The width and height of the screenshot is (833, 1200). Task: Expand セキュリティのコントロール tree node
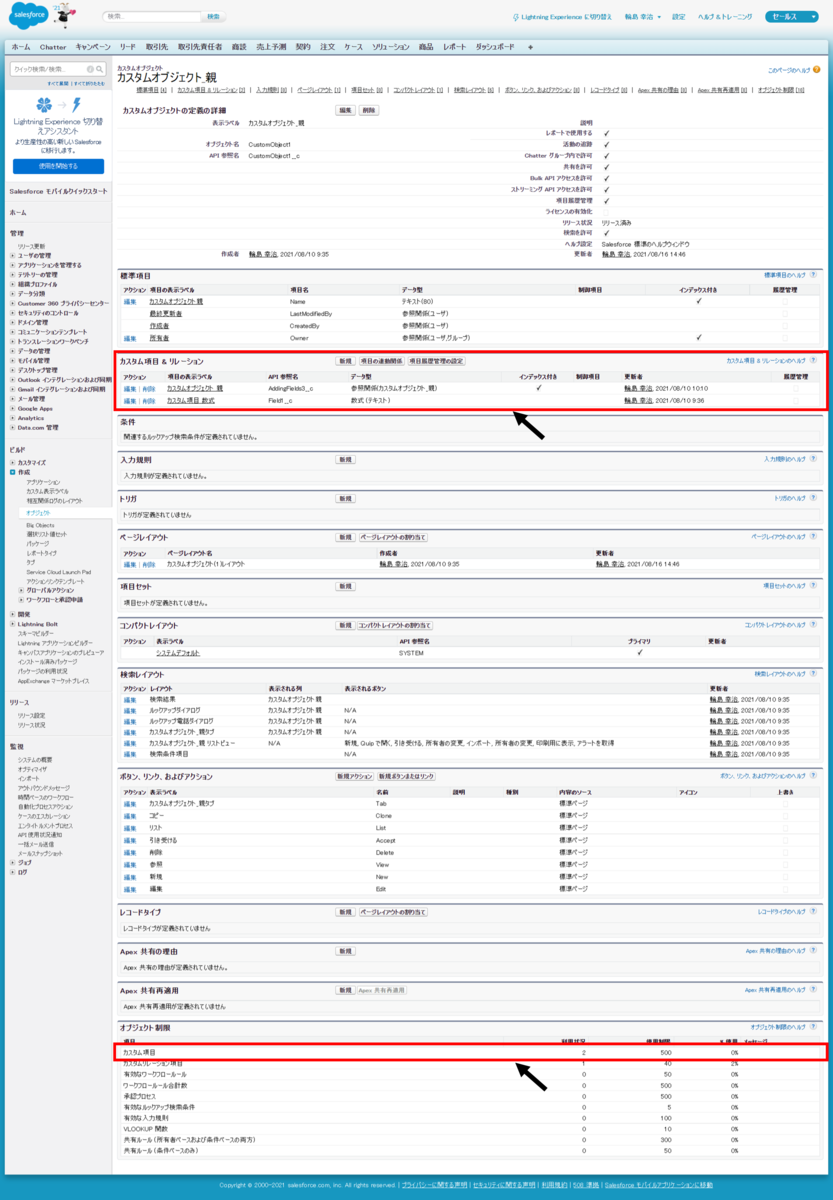13,313
